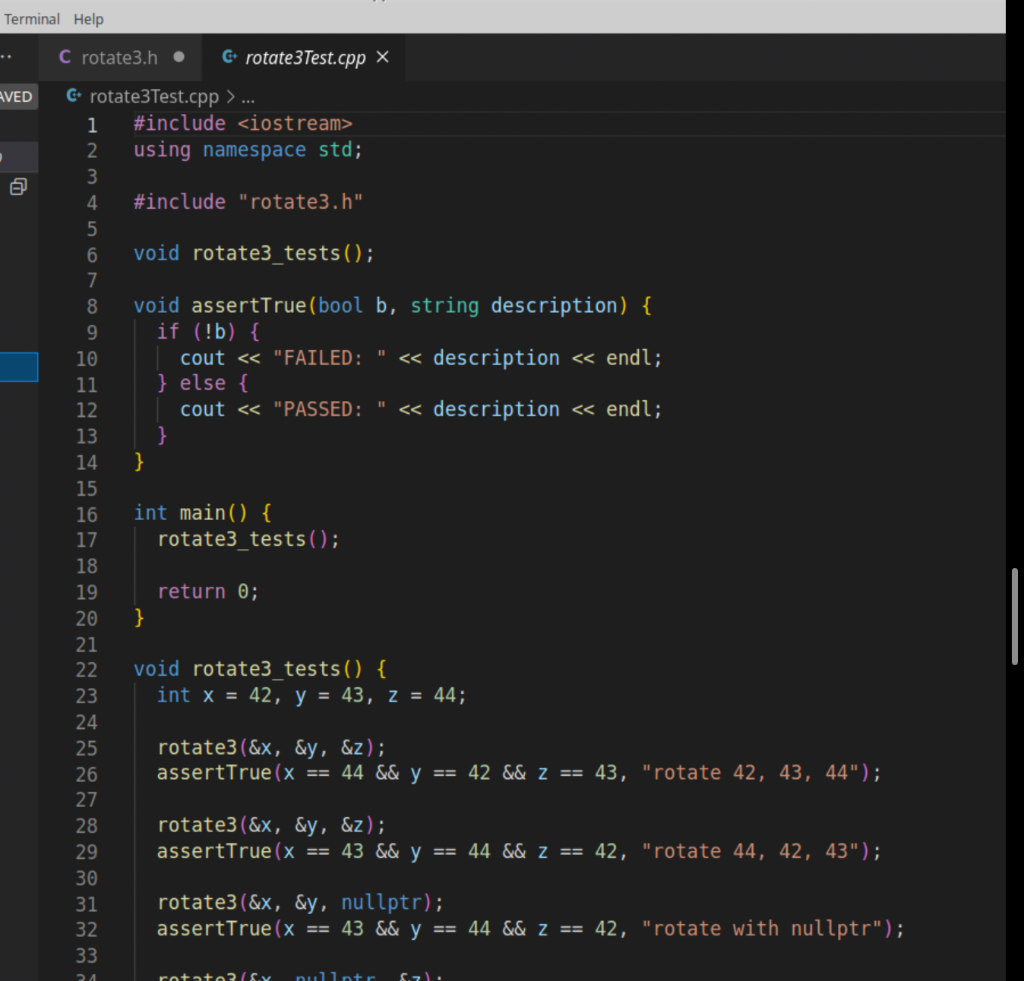Select the rotate3Test.cpp editor tab
Viewport: 1024px width, 981px height.
[305, 58]
